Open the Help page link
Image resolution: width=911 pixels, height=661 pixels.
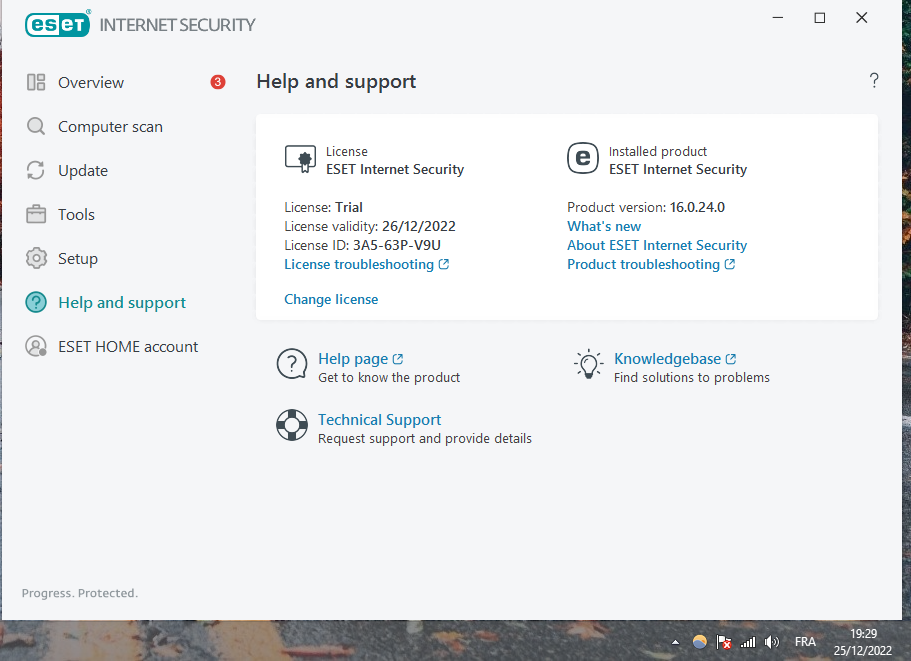(353, 359)
